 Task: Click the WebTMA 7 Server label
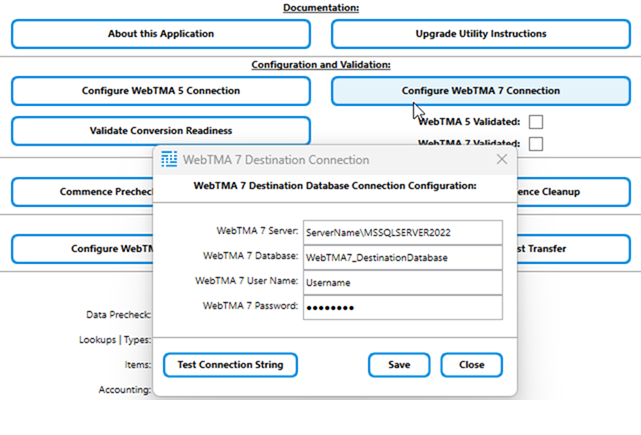click(258, 231)
